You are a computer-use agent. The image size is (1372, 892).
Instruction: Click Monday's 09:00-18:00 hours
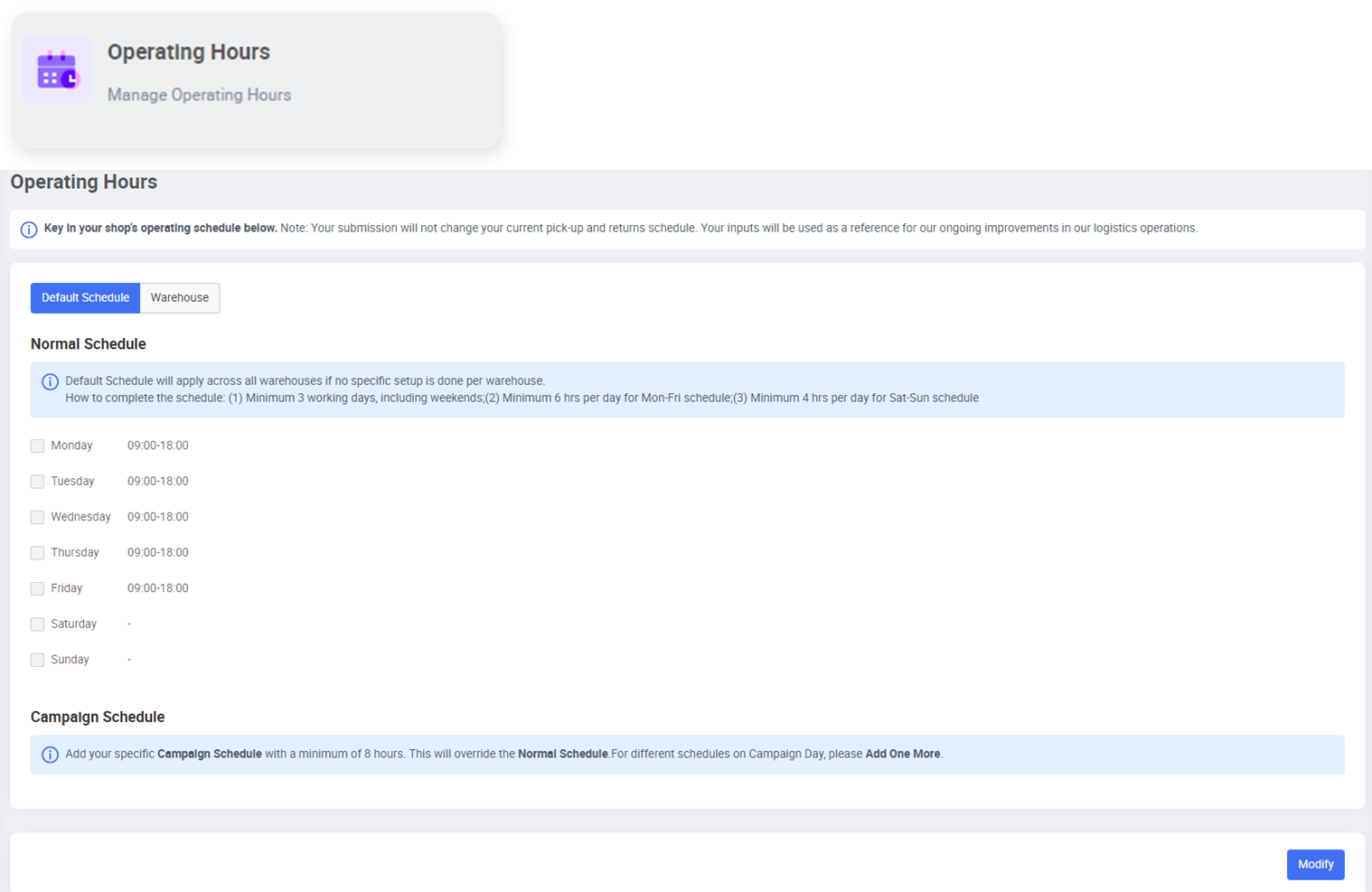(x=158, y=446)
